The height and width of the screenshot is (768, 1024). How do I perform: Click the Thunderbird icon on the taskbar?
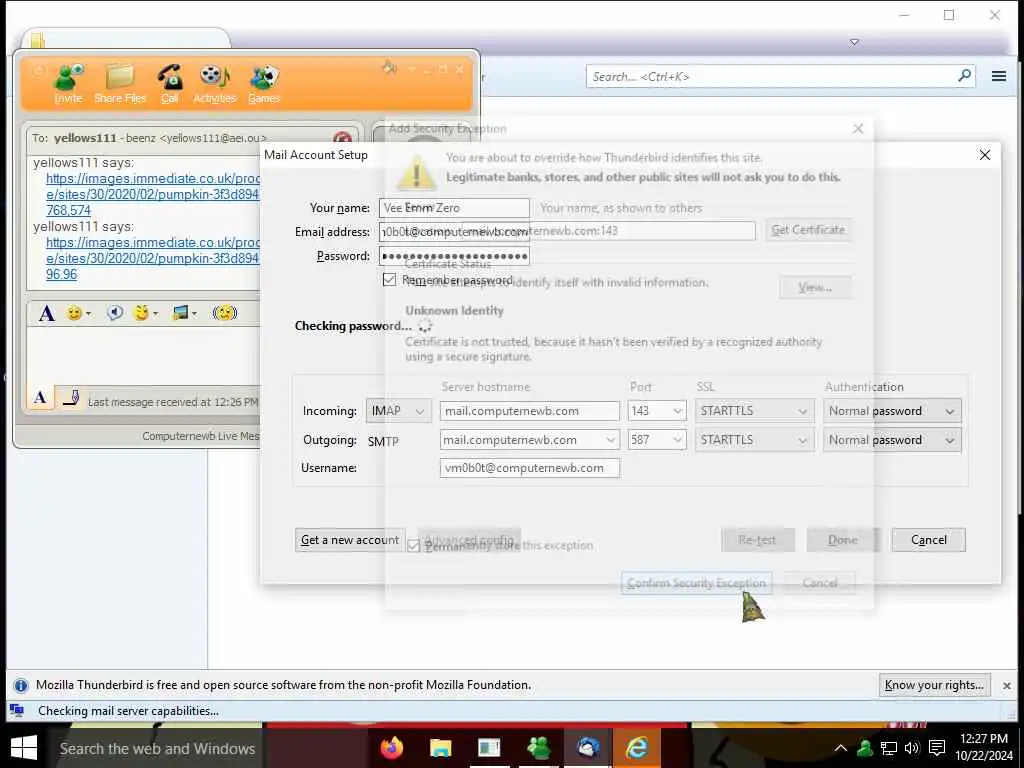[x=587, y=747]
